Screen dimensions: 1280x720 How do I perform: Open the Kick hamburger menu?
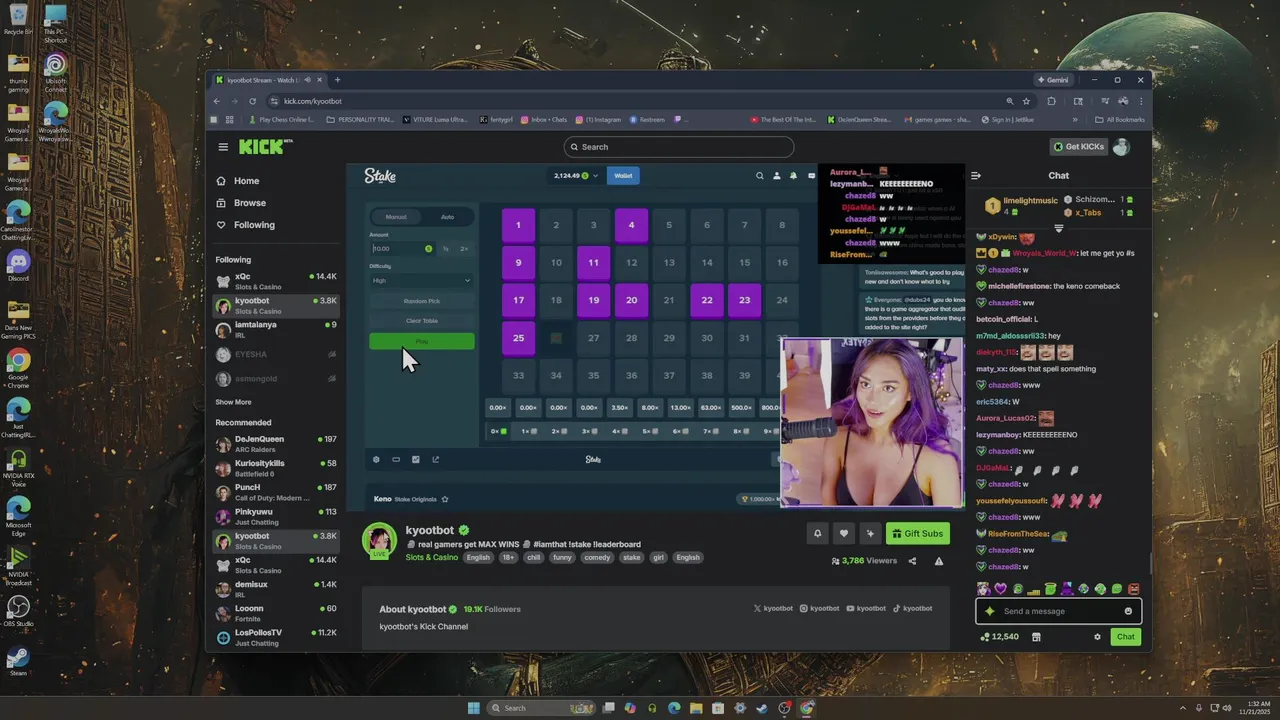(x=223, y=147)
